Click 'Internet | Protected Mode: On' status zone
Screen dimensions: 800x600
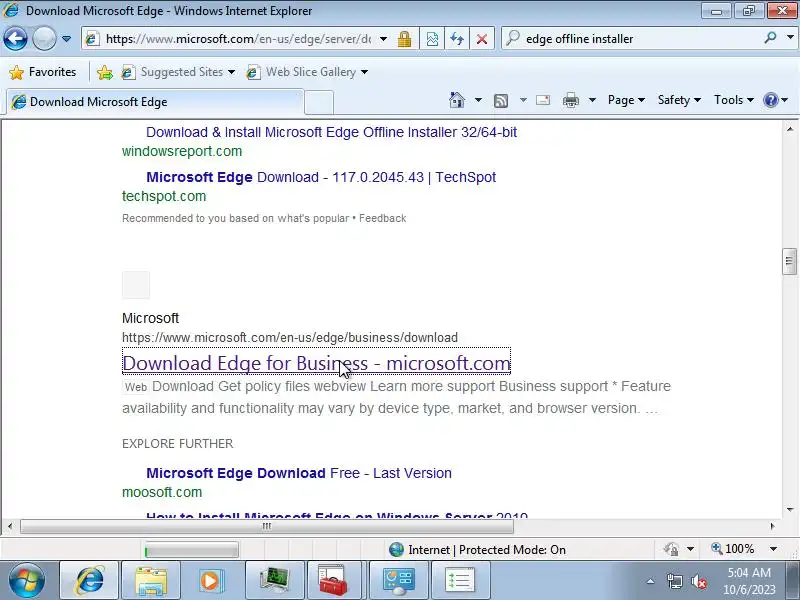478,549
